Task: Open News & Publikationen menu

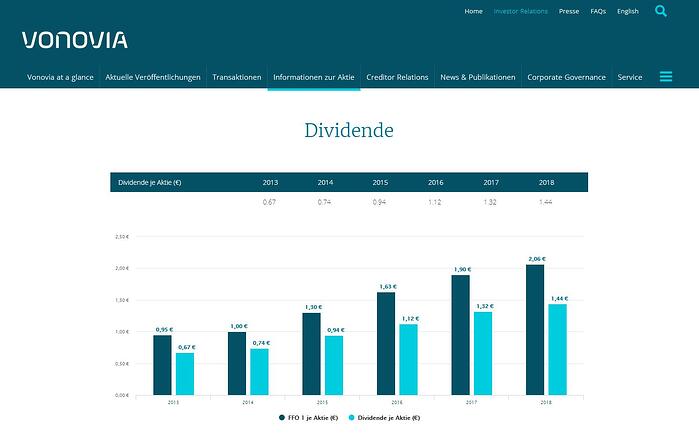Action: 478,77
